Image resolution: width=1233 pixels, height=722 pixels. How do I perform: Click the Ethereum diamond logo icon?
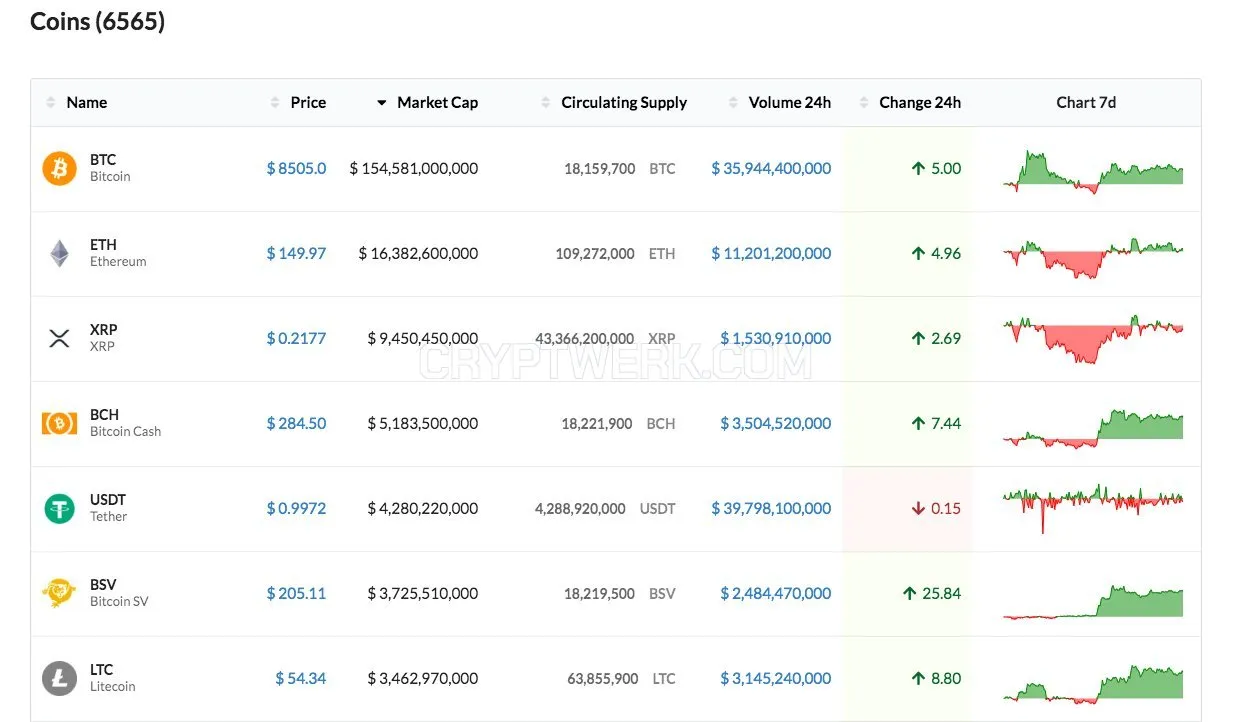point(60,253)
